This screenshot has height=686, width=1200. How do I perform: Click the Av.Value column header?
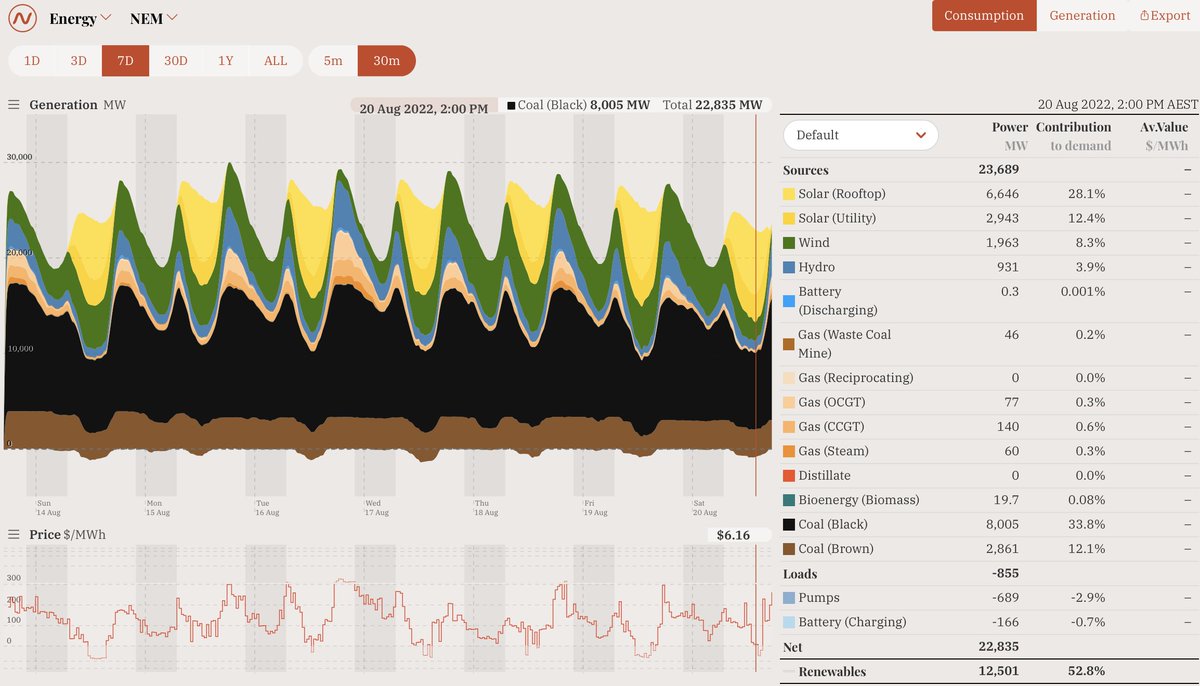pyautogui.click(x=1164, y=136)
